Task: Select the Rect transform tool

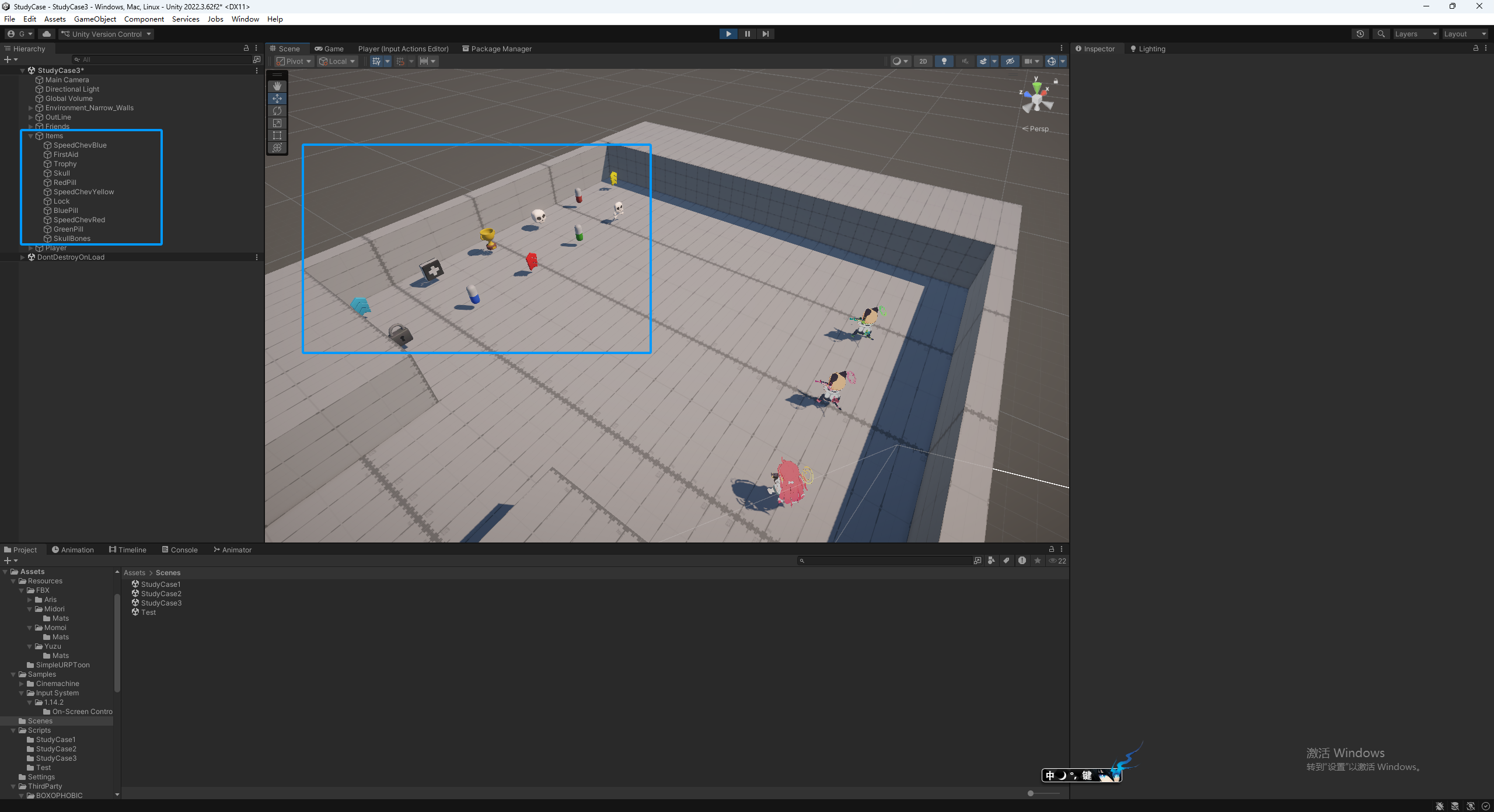Action: (277, 135)
